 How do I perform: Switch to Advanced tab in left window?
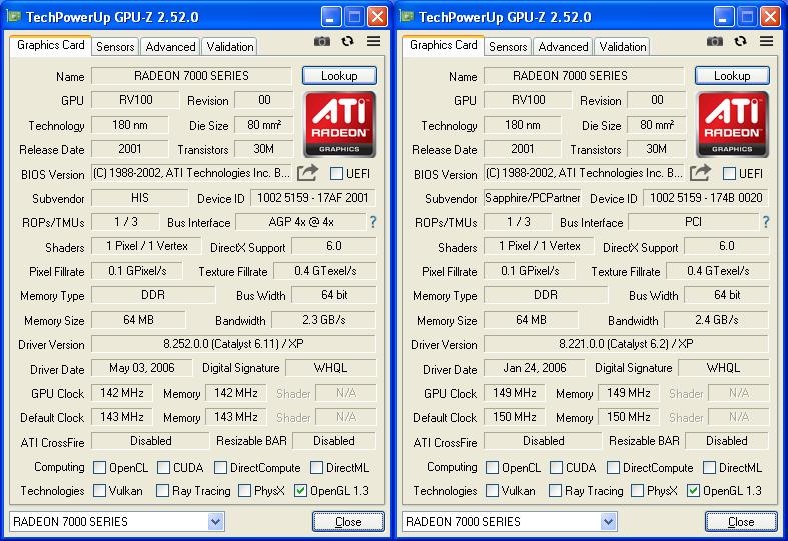point(170,47)
